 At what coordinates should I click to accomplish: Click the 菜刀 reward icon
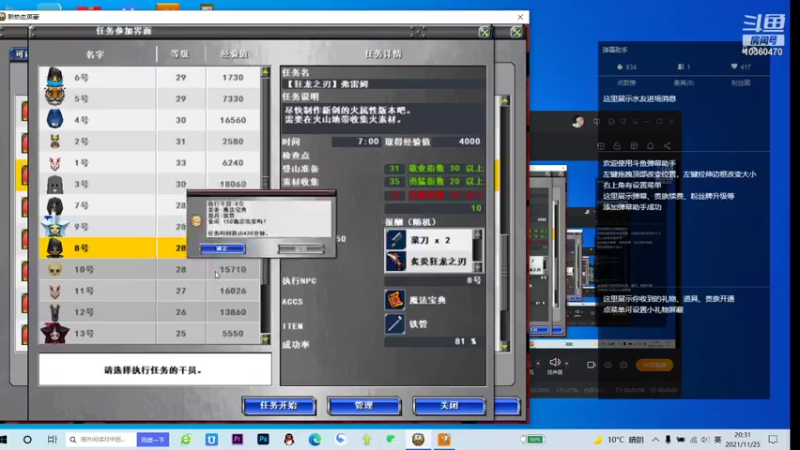395,239
